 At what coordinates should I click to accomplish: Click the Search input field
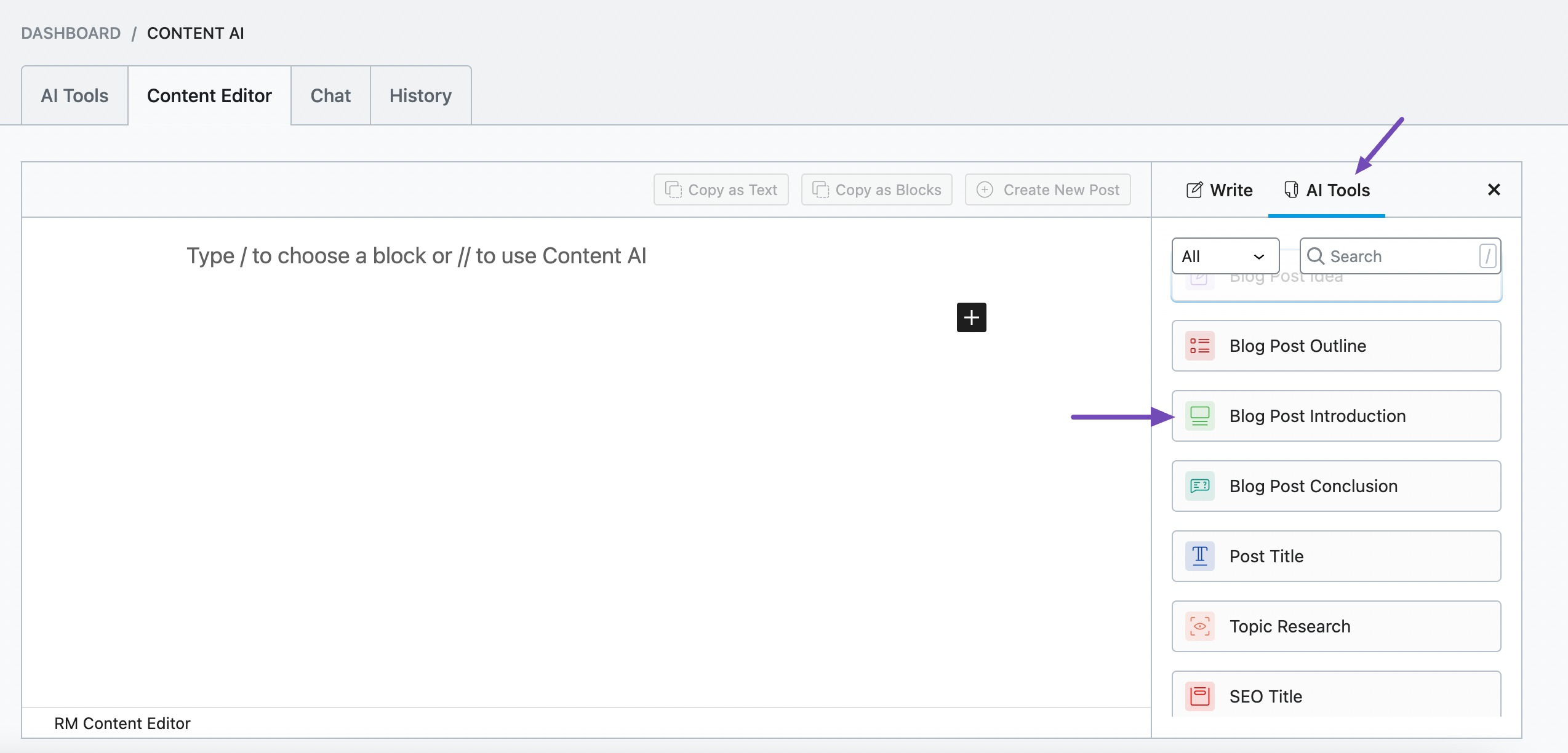(1400, 255)
